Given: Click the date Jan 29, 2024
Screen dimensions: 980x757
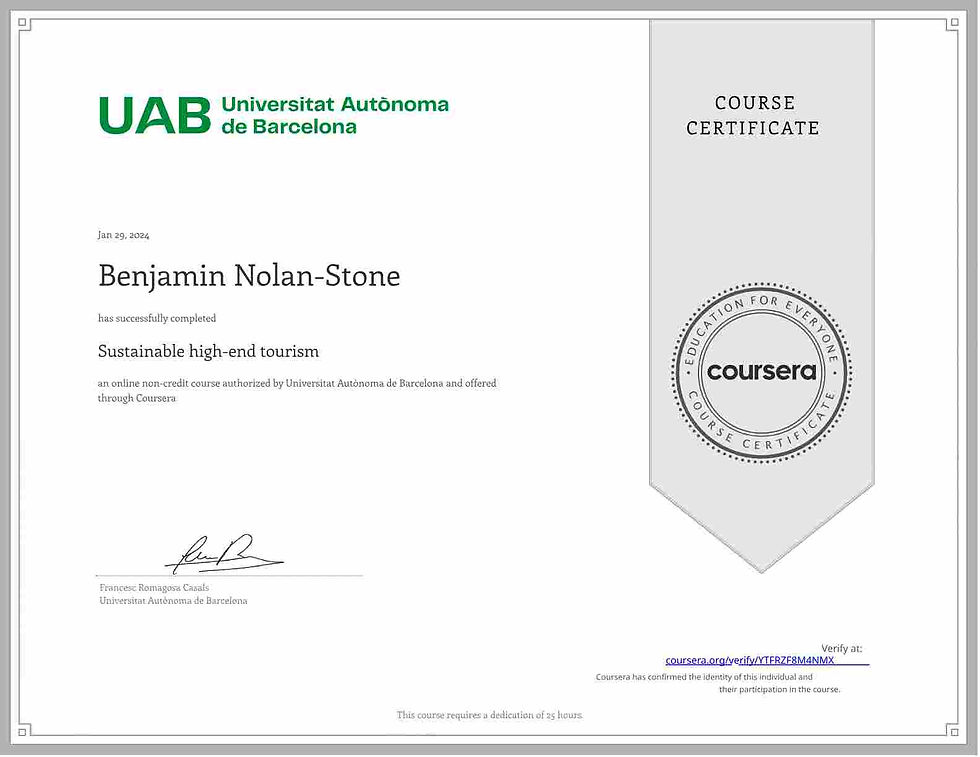Looking at the screenshot, I should [123, 235].
